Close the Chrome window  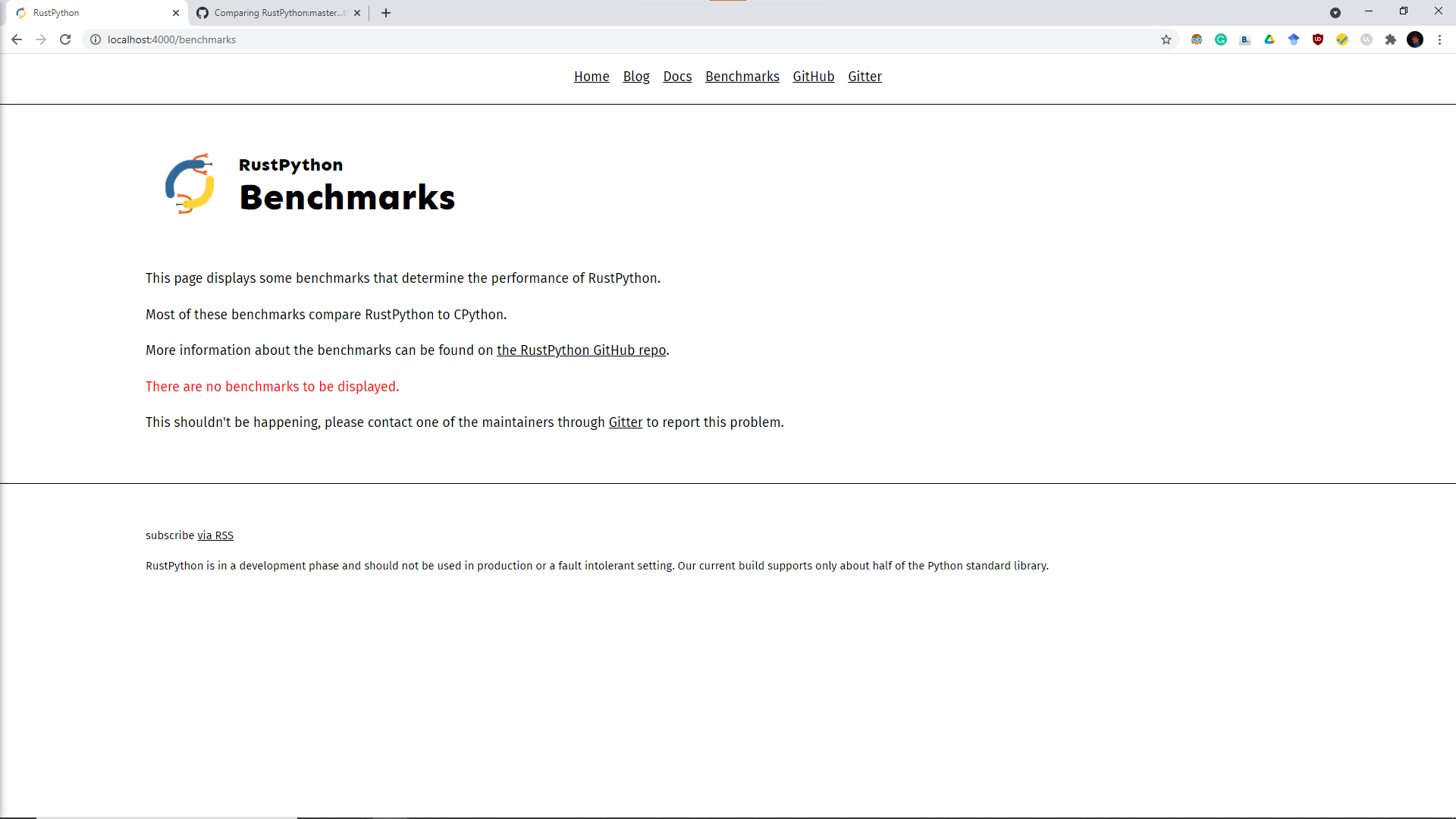(1439, 11)
